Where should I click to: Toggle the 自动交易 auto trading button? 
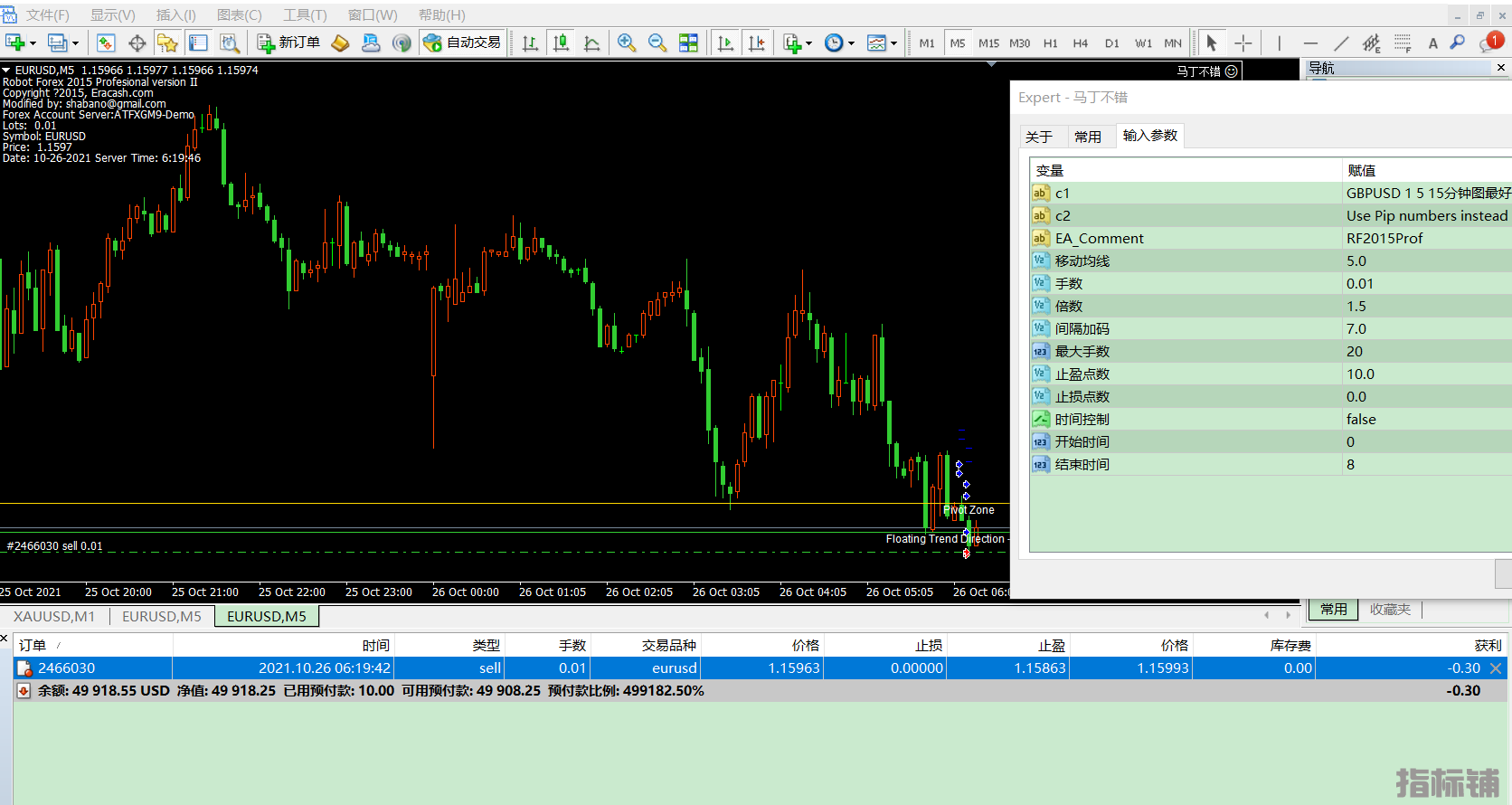click(462, 43)
